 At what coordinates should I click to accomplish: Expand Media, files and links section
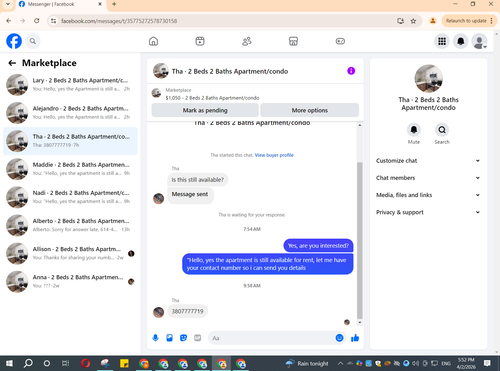pos(428,195)
